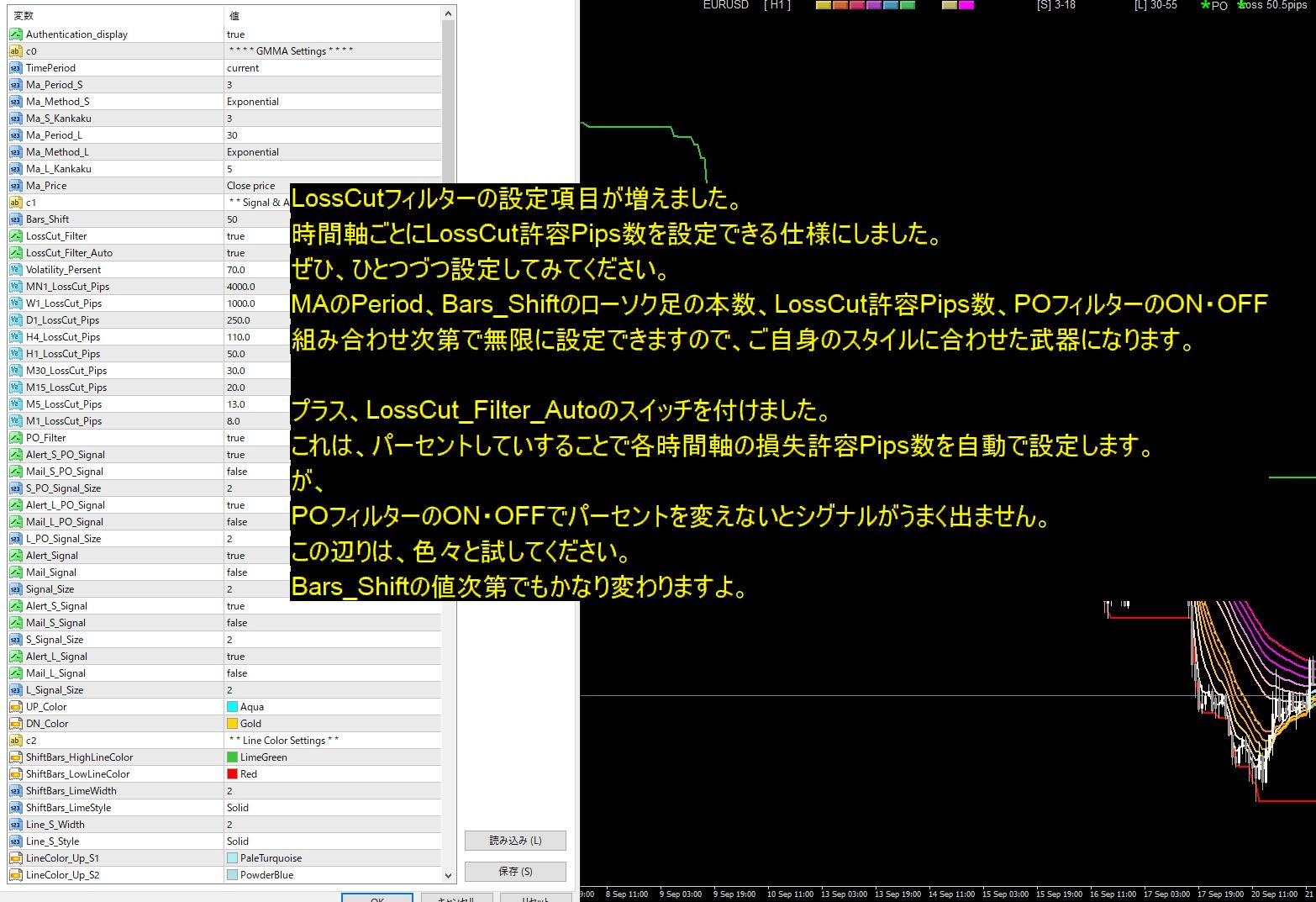Click the color icon beside DN_Color
Screen dimensions: 1316x902
point(15,724)
